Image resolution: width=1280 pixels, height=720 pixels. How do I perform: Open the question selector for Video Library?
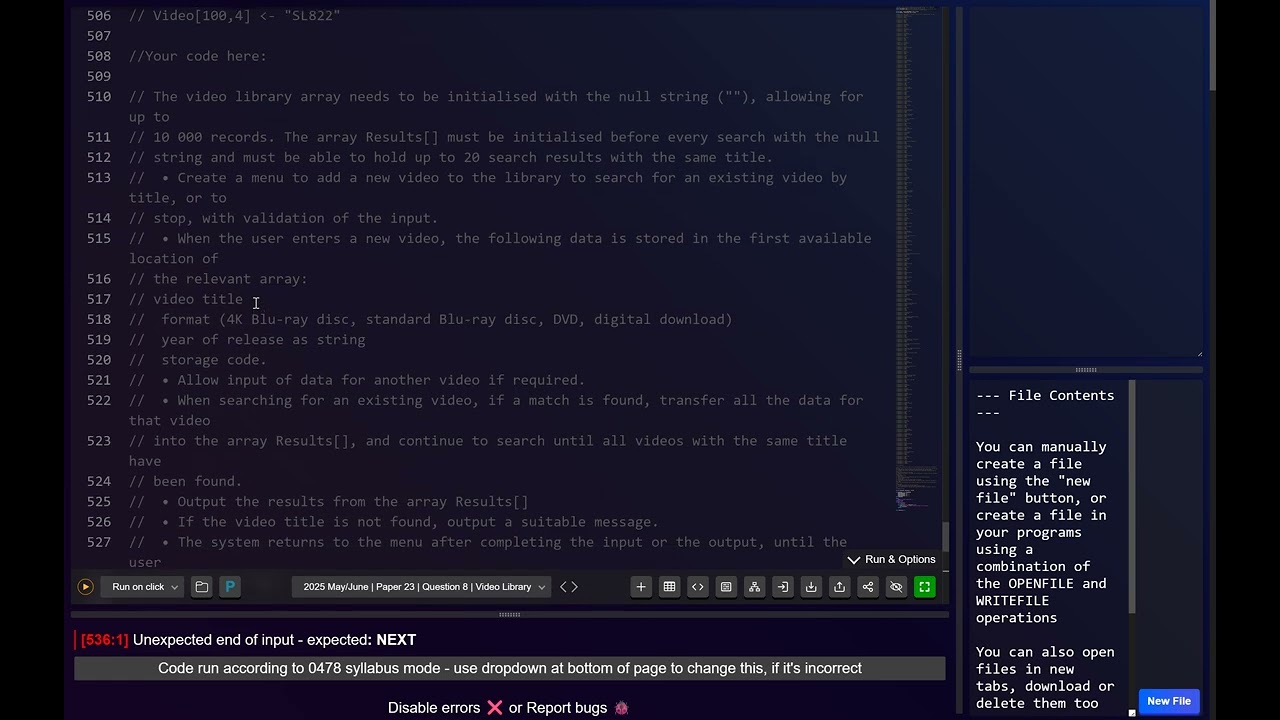coord(423,587)
